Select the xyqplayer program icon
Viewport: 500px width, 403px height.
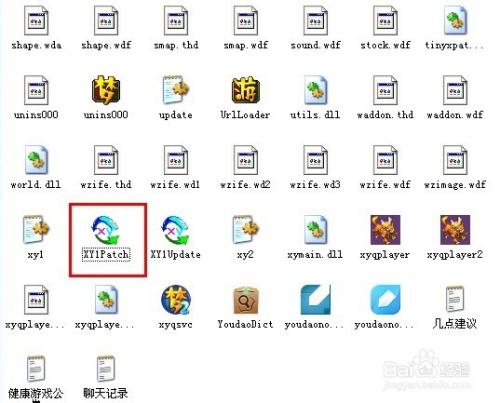tap(385, 230)
